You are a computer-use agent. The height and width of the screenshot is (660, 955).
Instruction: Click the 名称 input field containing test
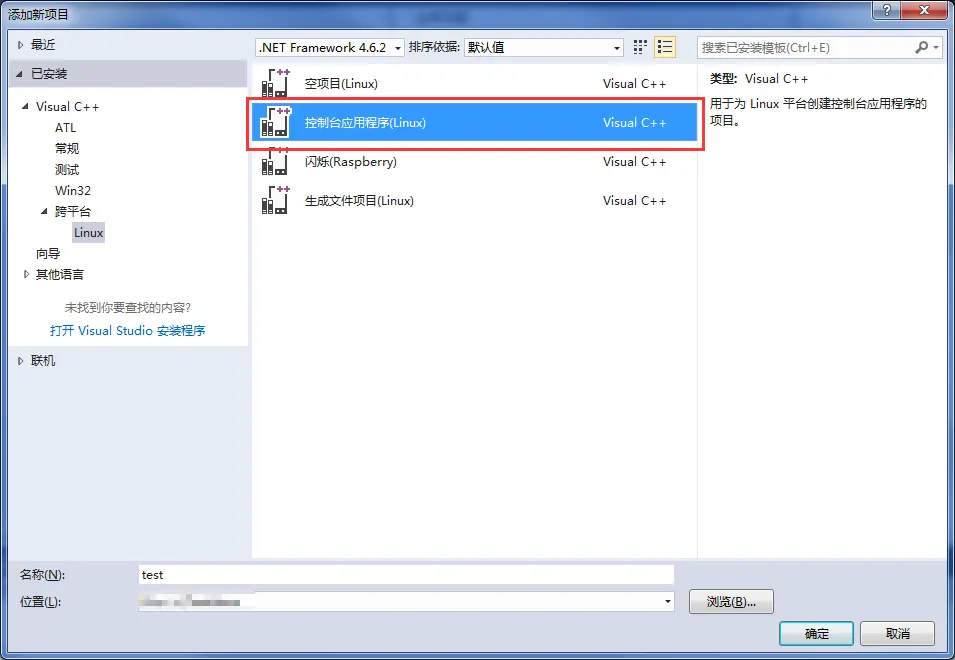tap(406, 575)
